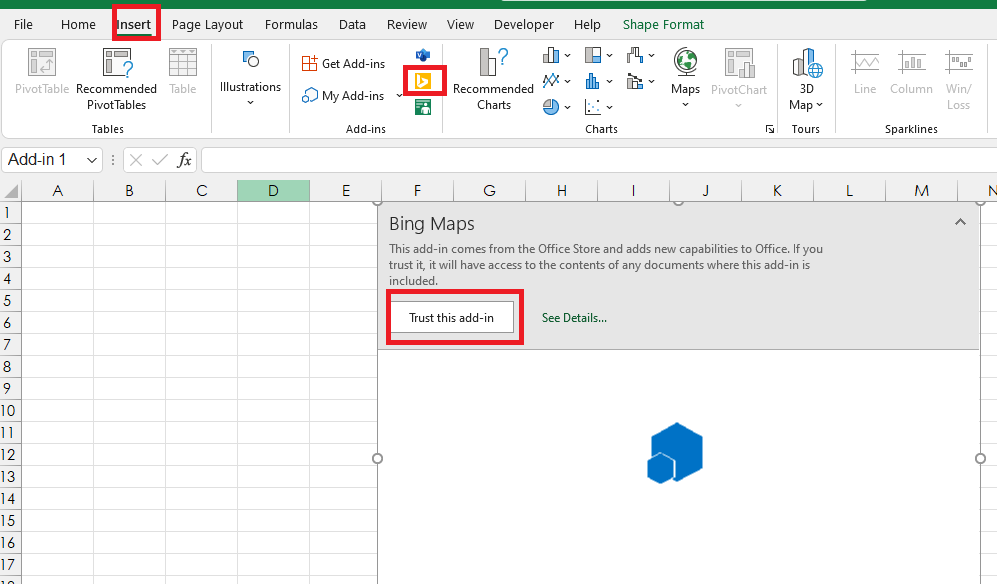The image size is (997, 584).
Task: Insert a Line sparkline
Action: tap(865, 72)
